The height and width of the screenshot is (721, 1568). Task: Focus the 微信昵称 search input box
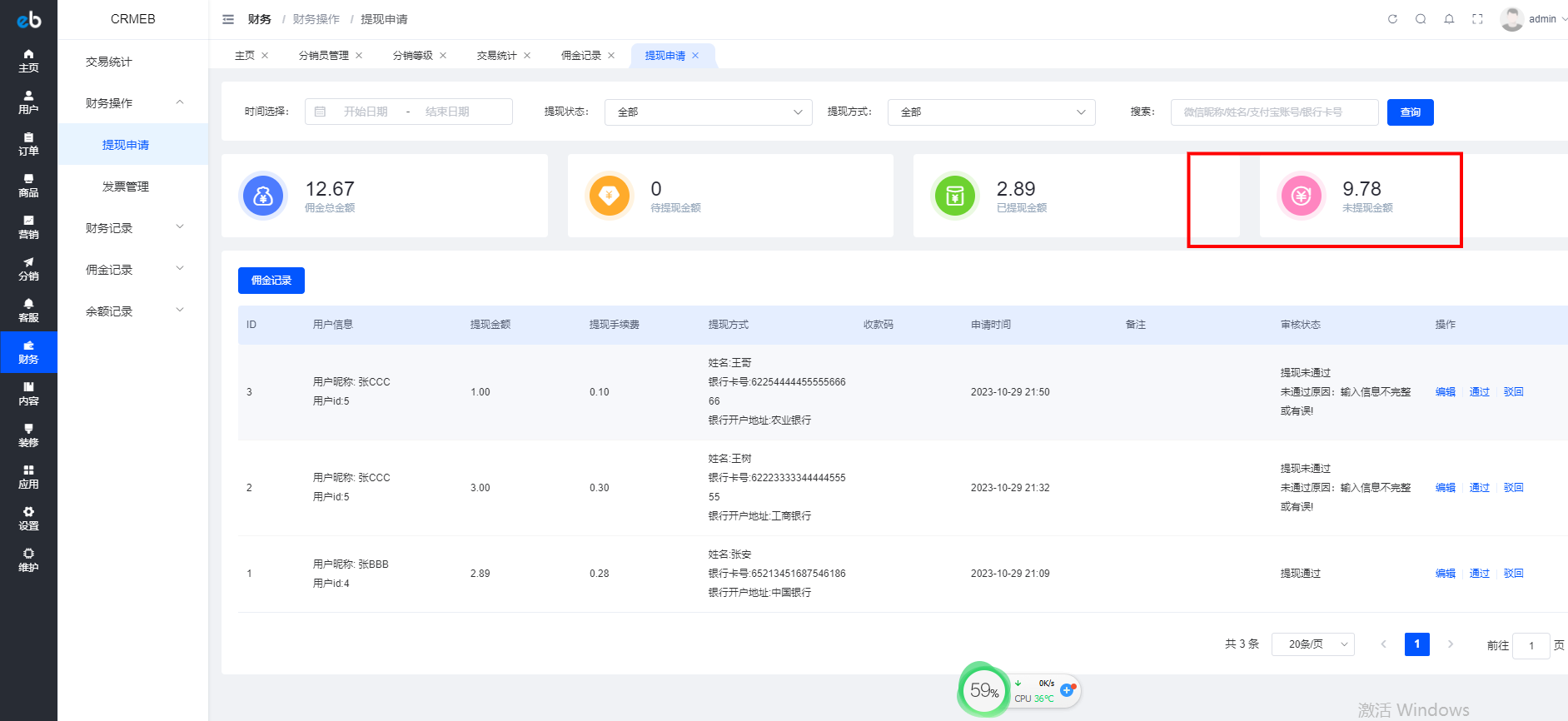(x=1274, y=112)
